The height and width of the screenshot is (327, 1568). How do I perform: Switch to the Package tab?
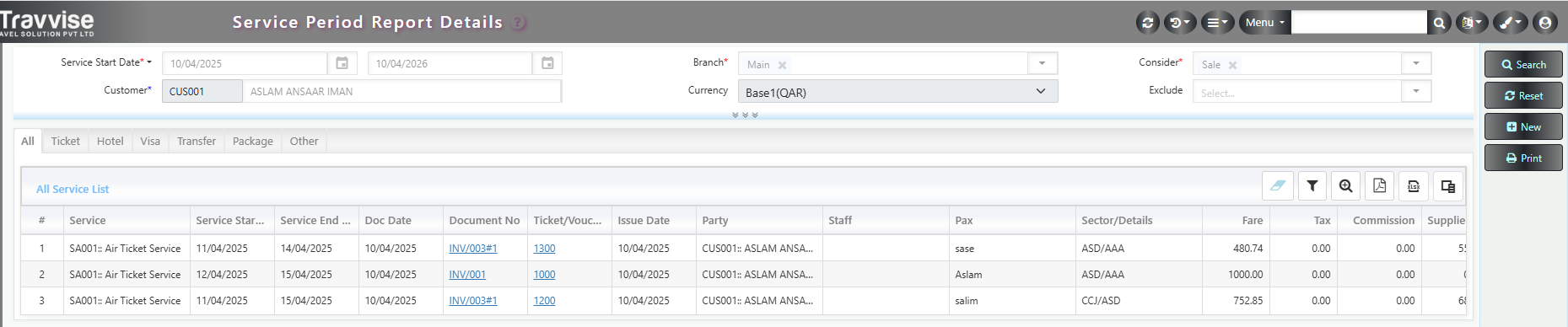pos(253,141)
